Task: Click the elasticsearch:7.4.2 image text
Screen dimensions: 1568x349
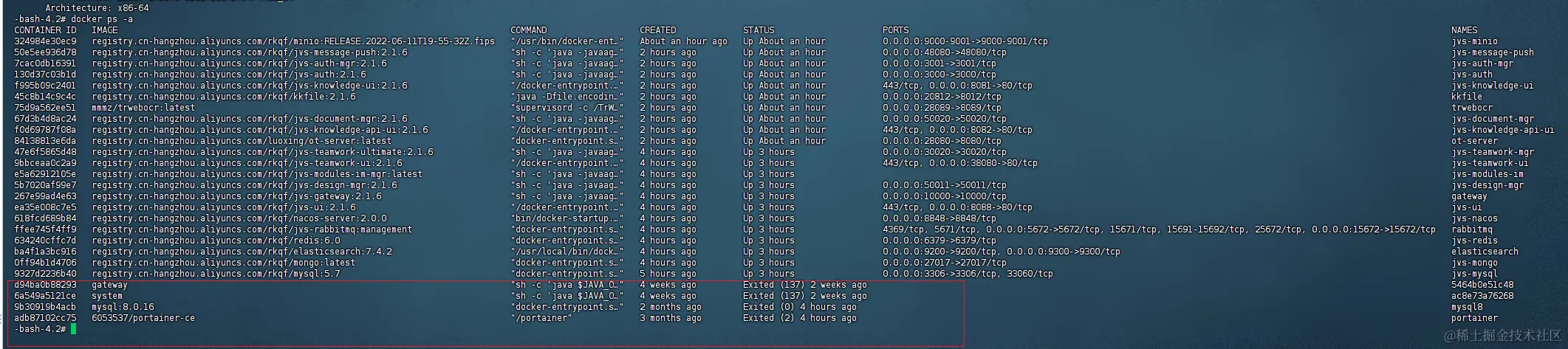Action: 242,252
